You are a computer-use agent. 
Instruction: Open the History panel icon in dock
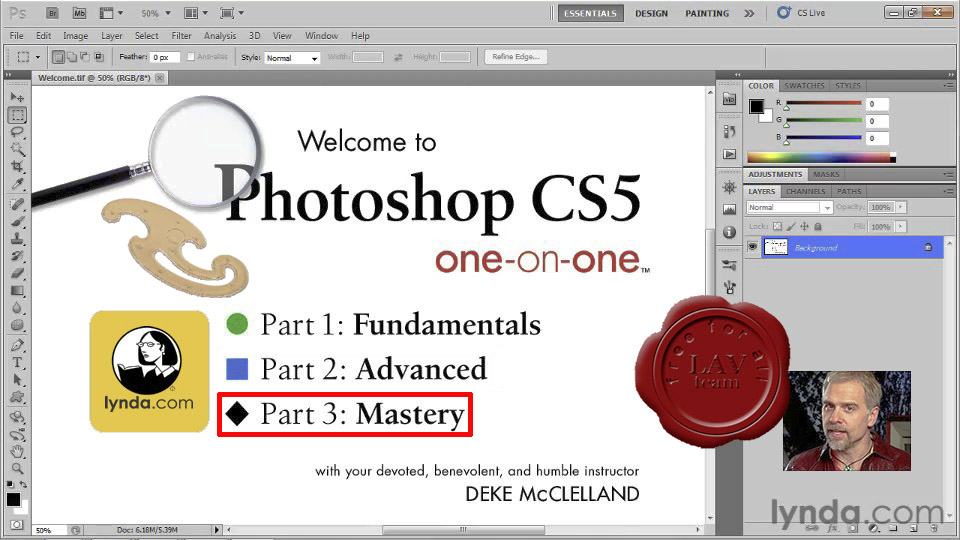point(729,131)
